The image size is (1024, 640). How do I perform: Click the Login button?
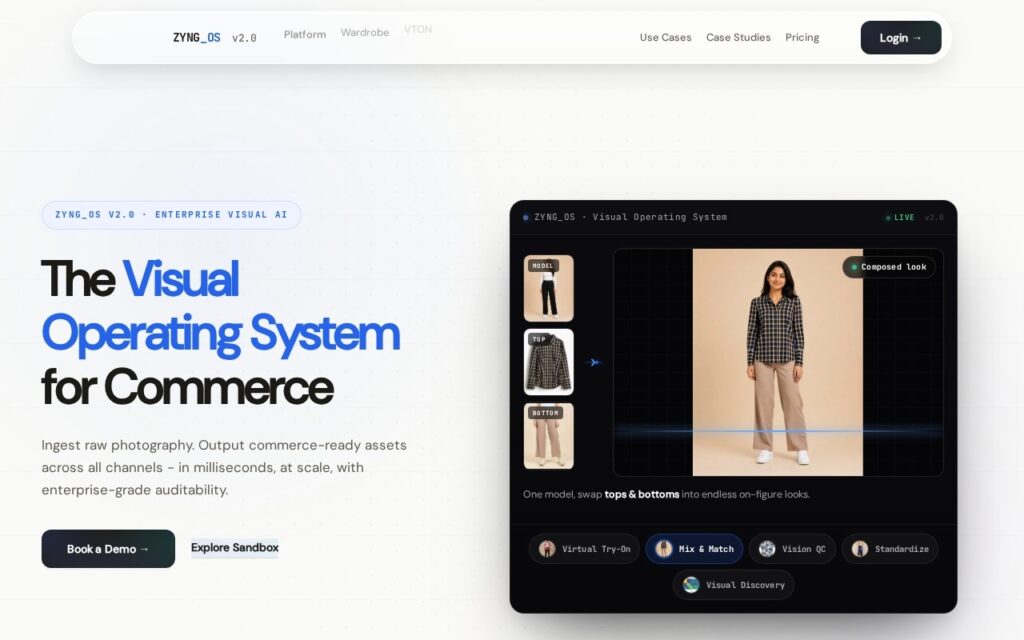901,37
